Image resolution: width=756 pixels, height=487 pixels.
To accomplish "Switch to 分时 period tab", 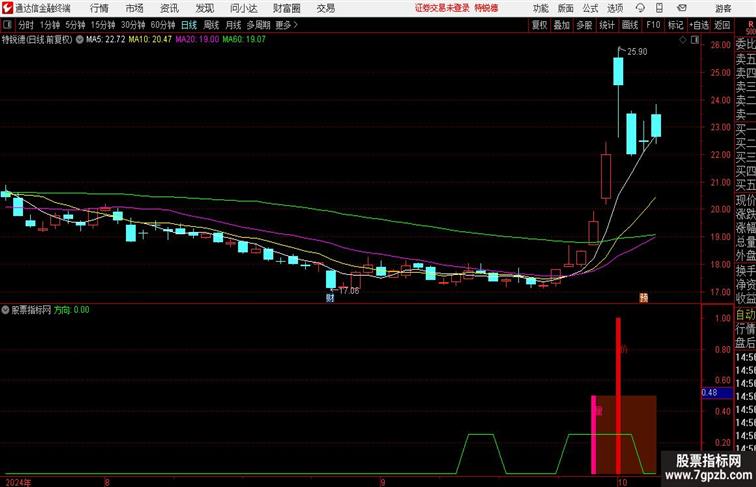I will pos(26,25).
